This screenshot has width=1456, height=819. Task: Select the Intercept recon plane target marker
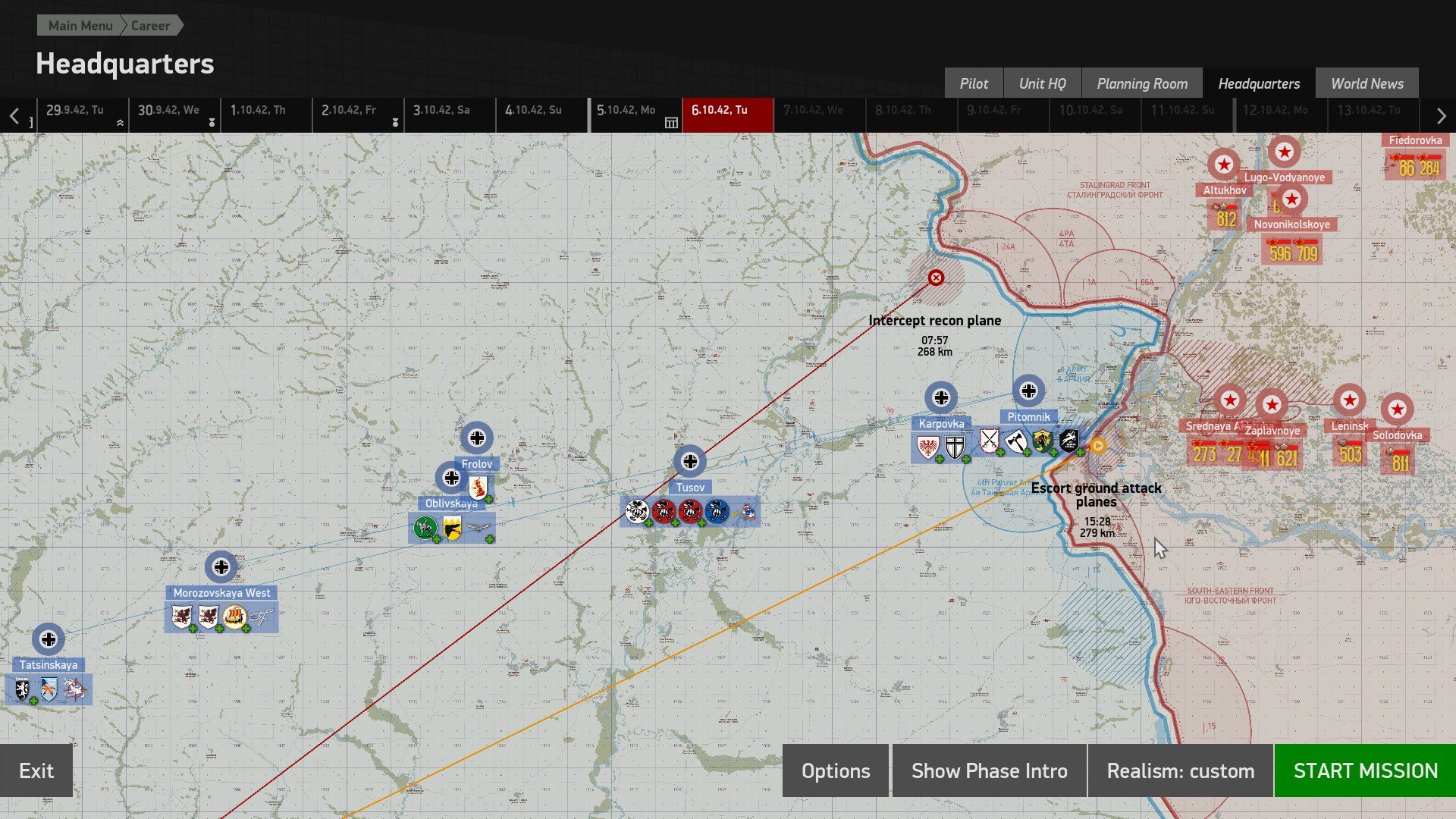click(937, 278)
